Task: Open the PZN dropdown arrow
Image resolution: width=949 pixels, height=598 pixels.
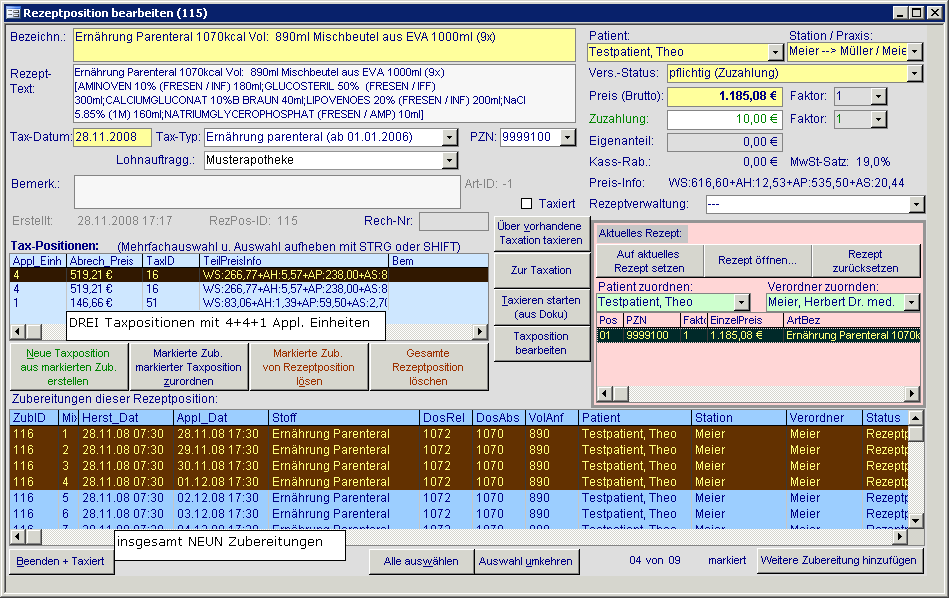Action: click(x=567, y=138)
